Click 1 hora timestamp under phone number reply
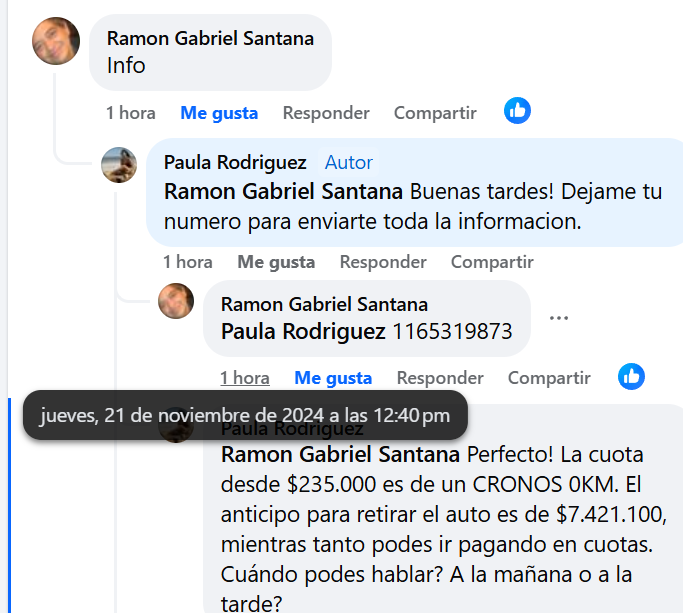 pos(245,378)
